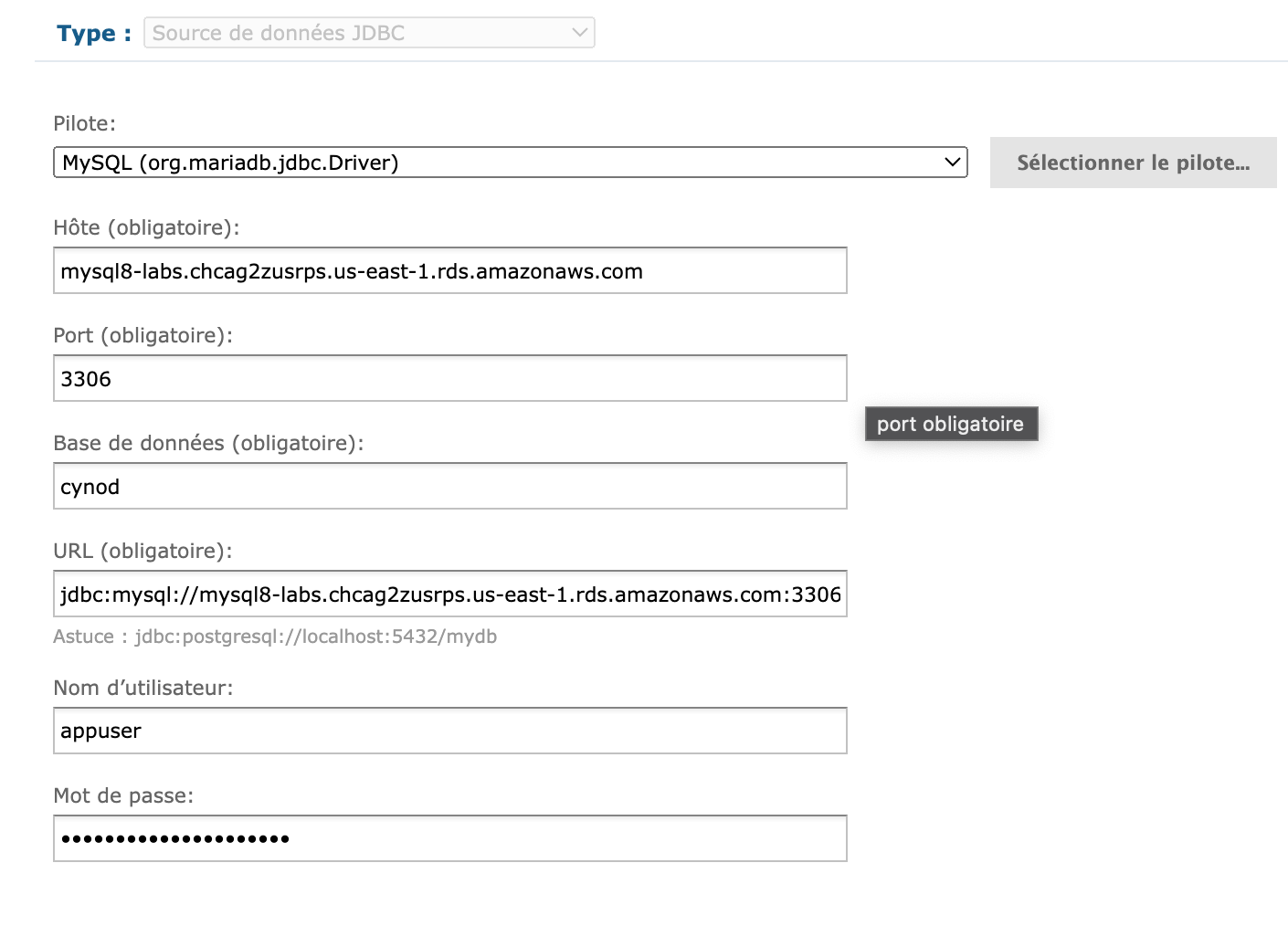Click the 'URL (obligatoire):' label

click(x=143, y=551)
